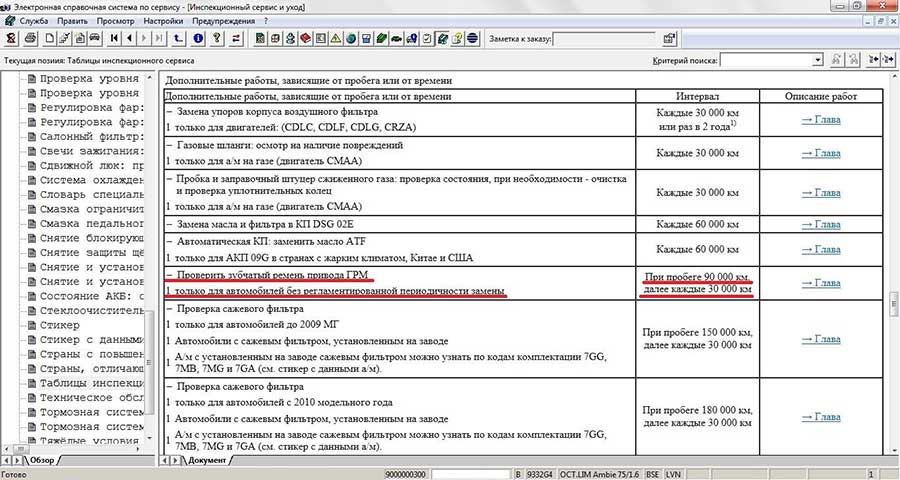Screen dimensions: 900x480
Task: Jump to first page arrow icon
Action: (x=114, y=38)
